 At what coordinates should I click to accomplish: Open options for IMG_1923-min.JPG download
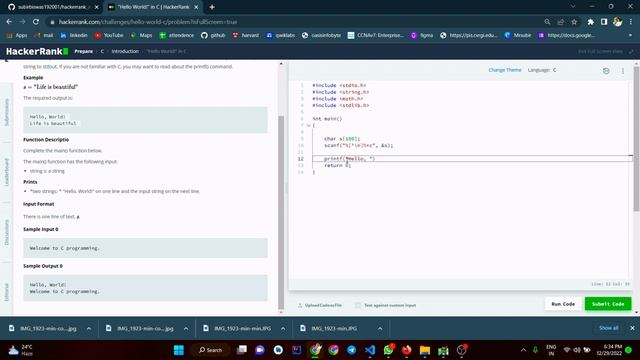tap(380, 328)
